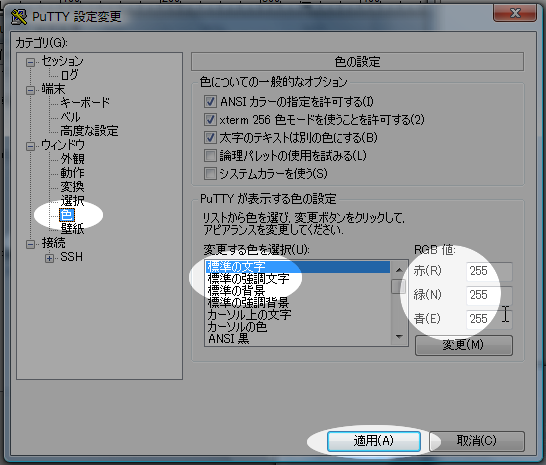Collapse the 端末 tree node
The width and height of the screenshot is (546, 465).
(31, 90)
